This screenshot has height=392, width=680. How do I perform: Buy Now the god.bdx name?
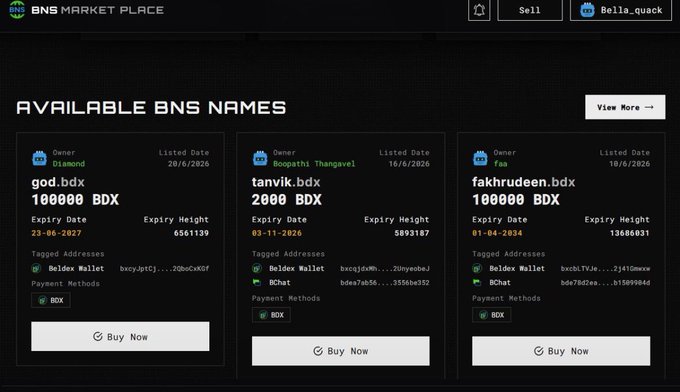coord(120,336)
